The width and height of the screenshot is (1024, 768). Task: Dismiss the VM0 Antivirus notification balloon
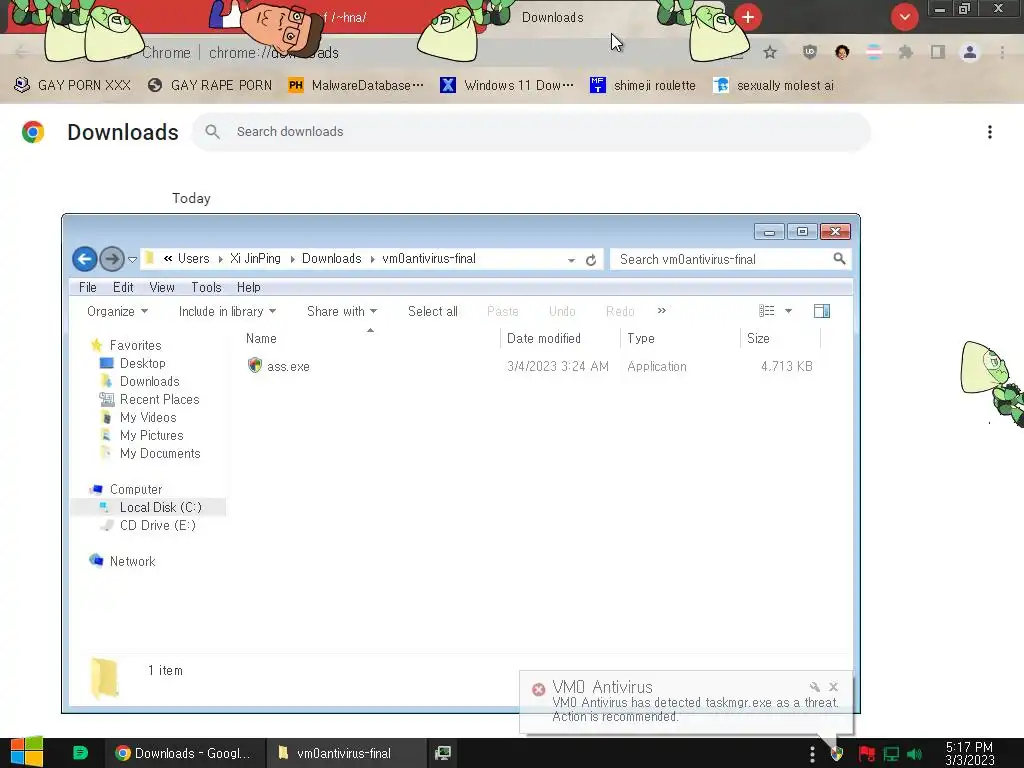833,686
